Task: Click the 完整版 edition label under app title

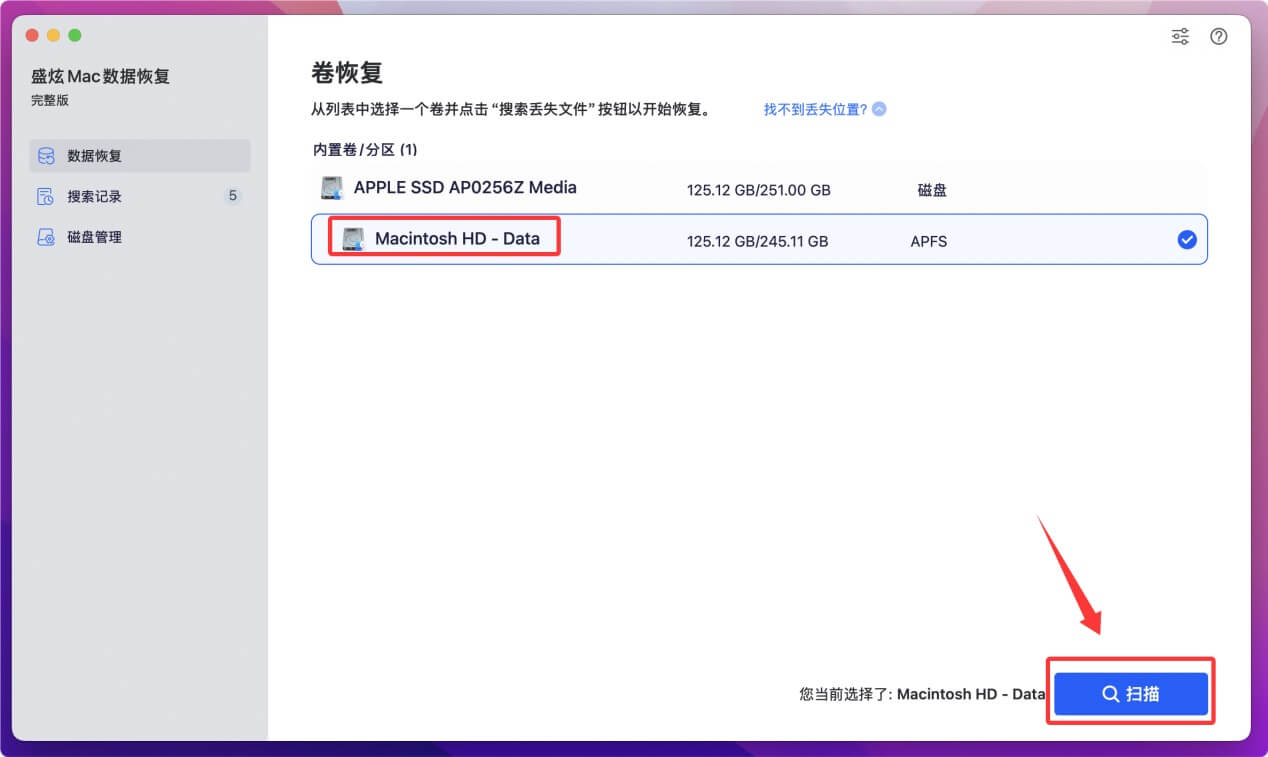Action: 50,100
